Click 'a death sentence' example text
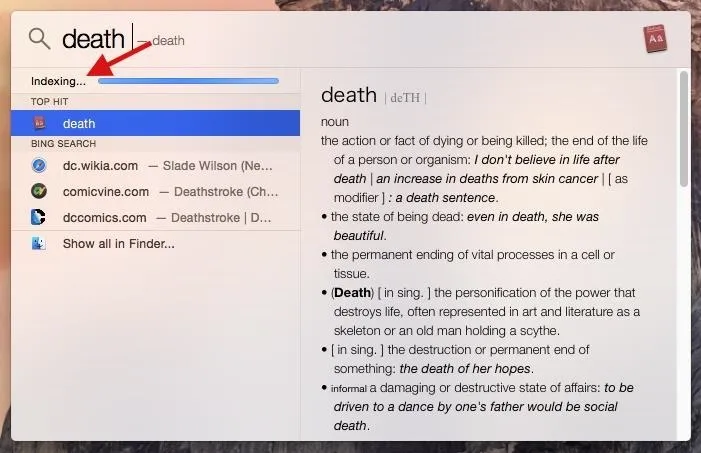The height and width of the screenshot is (453, 701). 445,197
